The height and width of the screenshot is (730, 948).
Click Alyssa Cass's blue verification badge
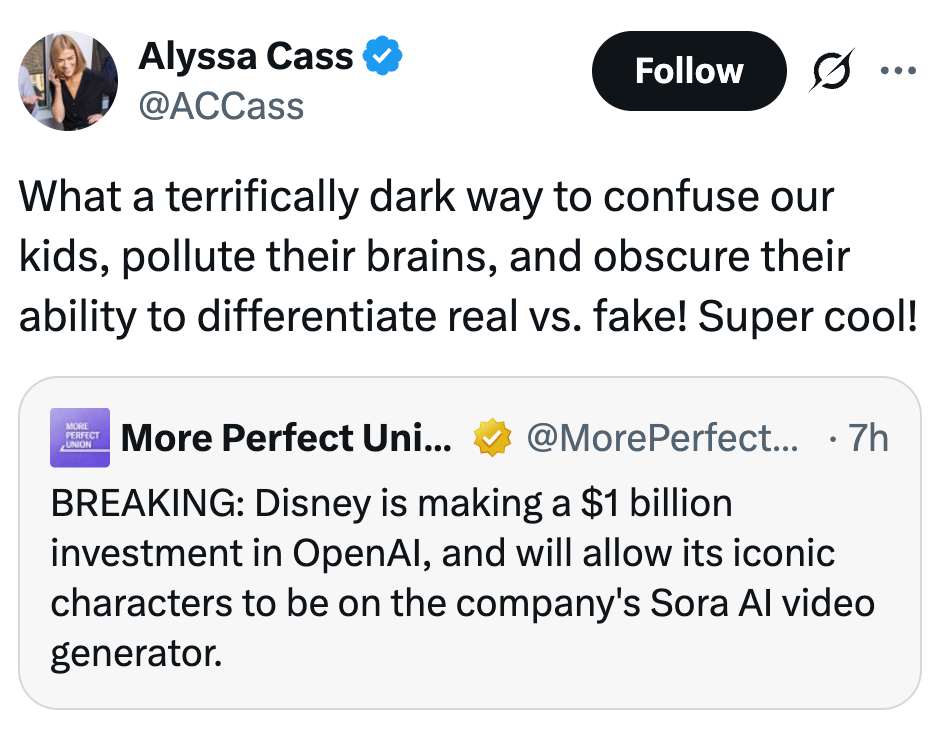point(380,56)
